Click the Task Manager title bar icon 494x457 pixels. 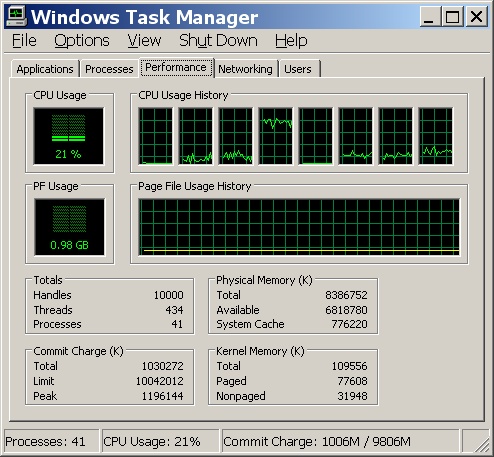click(x=17, y=17)
